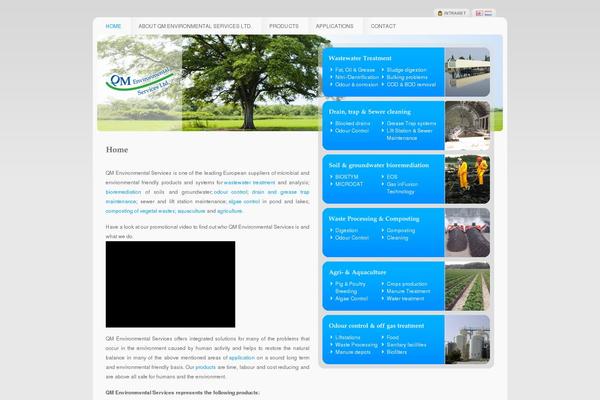
Task: Open the Products menu
Action: pyautogui.click(x=284, y=26)
